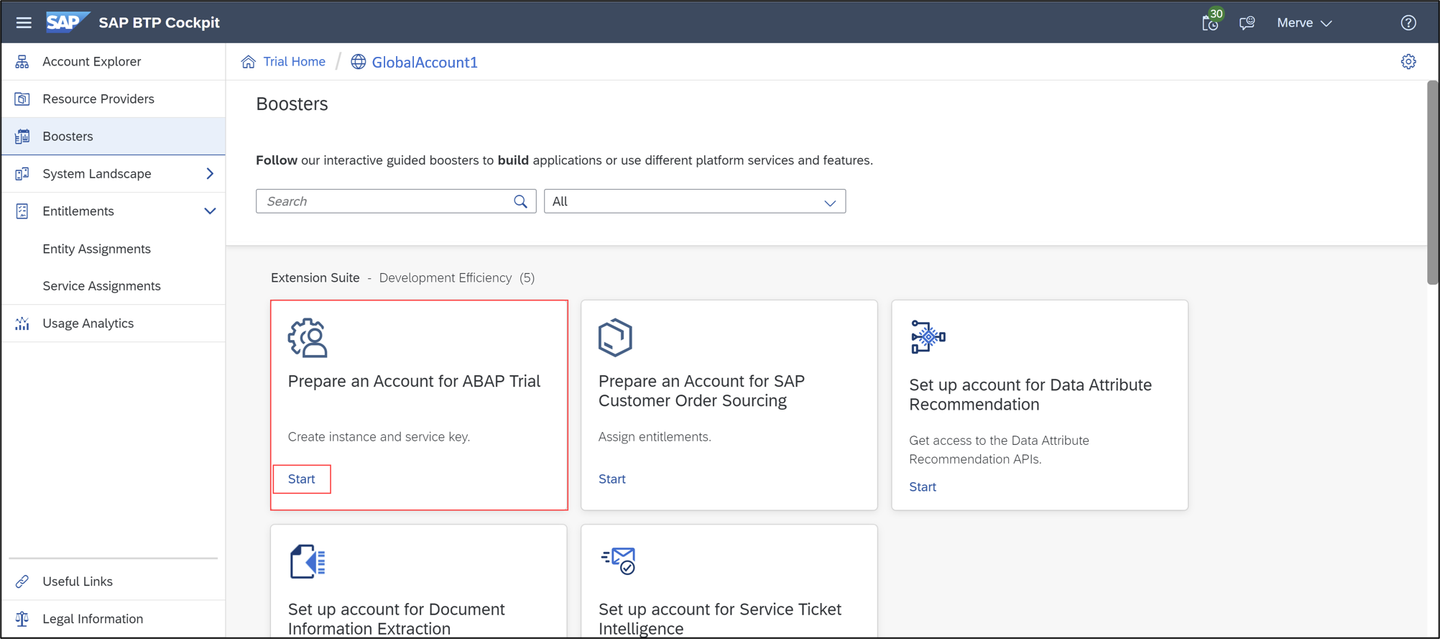The image size is (1440, 639).
Task: Click the ABAP Trial booster gear-person icon
Action: click(x=308, y=338)
